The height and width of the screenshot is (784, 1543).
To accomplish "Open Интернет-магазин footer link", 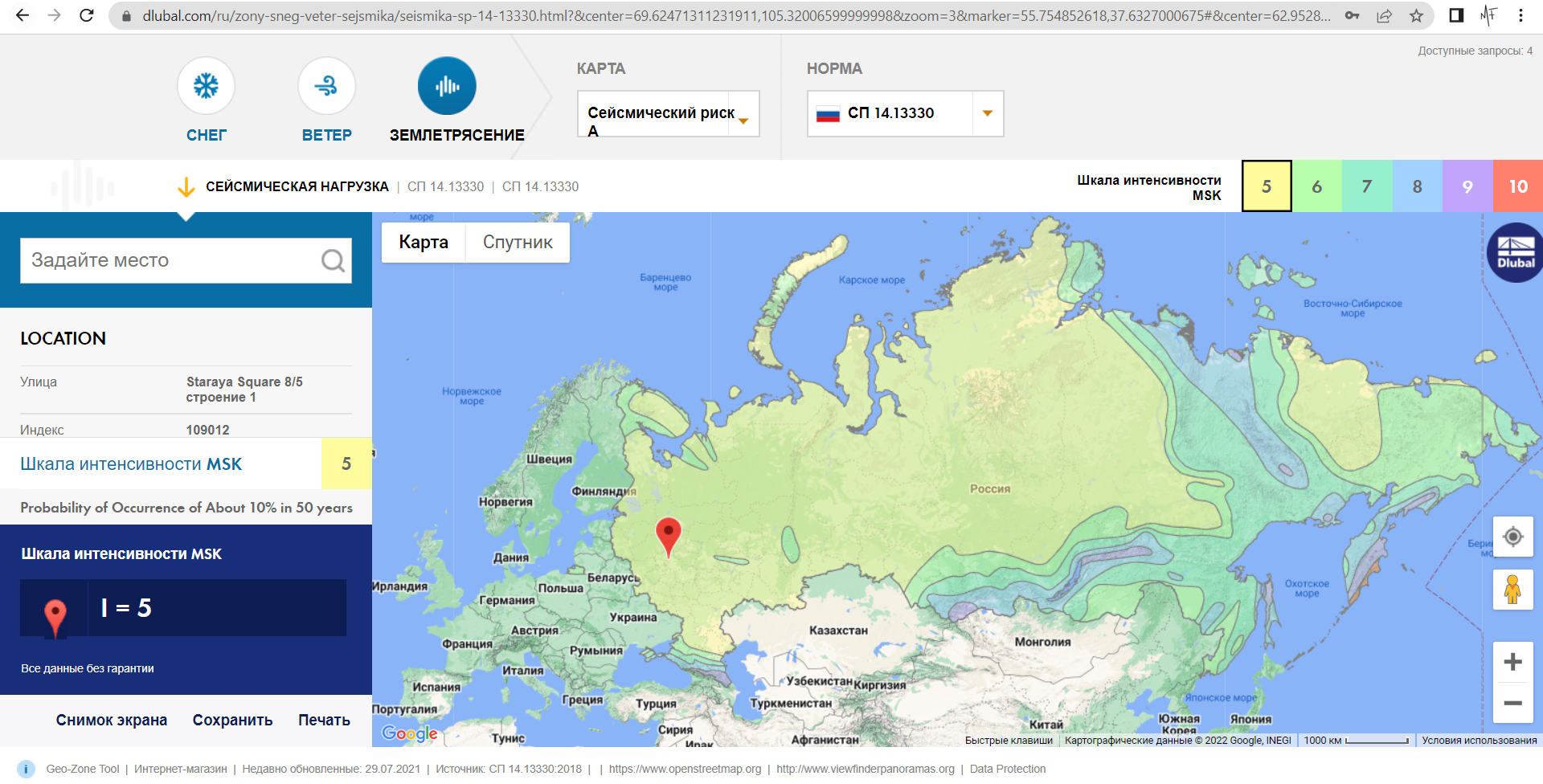I will [x=181, y=769].
